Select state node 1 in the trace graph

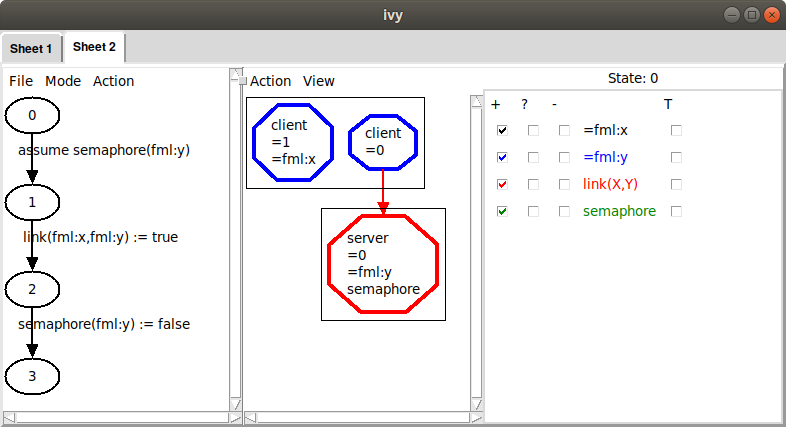tap(32, 202)
